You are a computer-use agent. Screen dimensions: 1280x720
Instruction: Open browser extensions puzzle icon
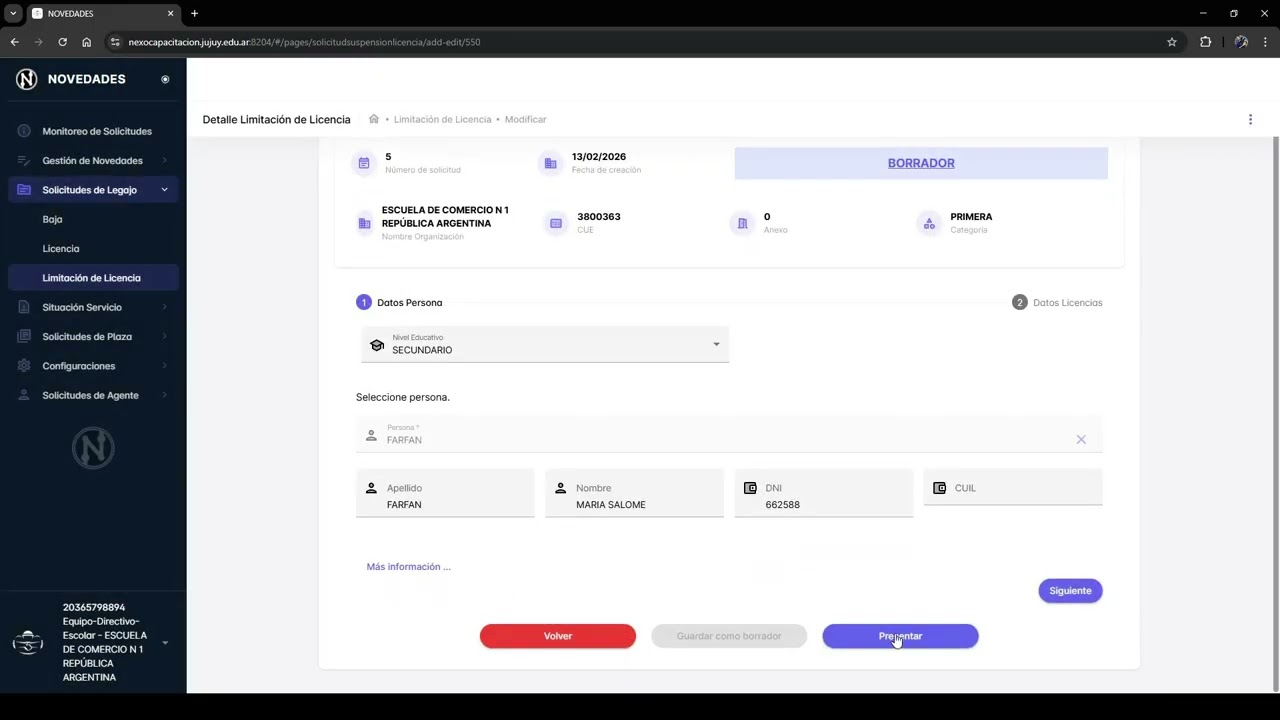pos(1205,42)
